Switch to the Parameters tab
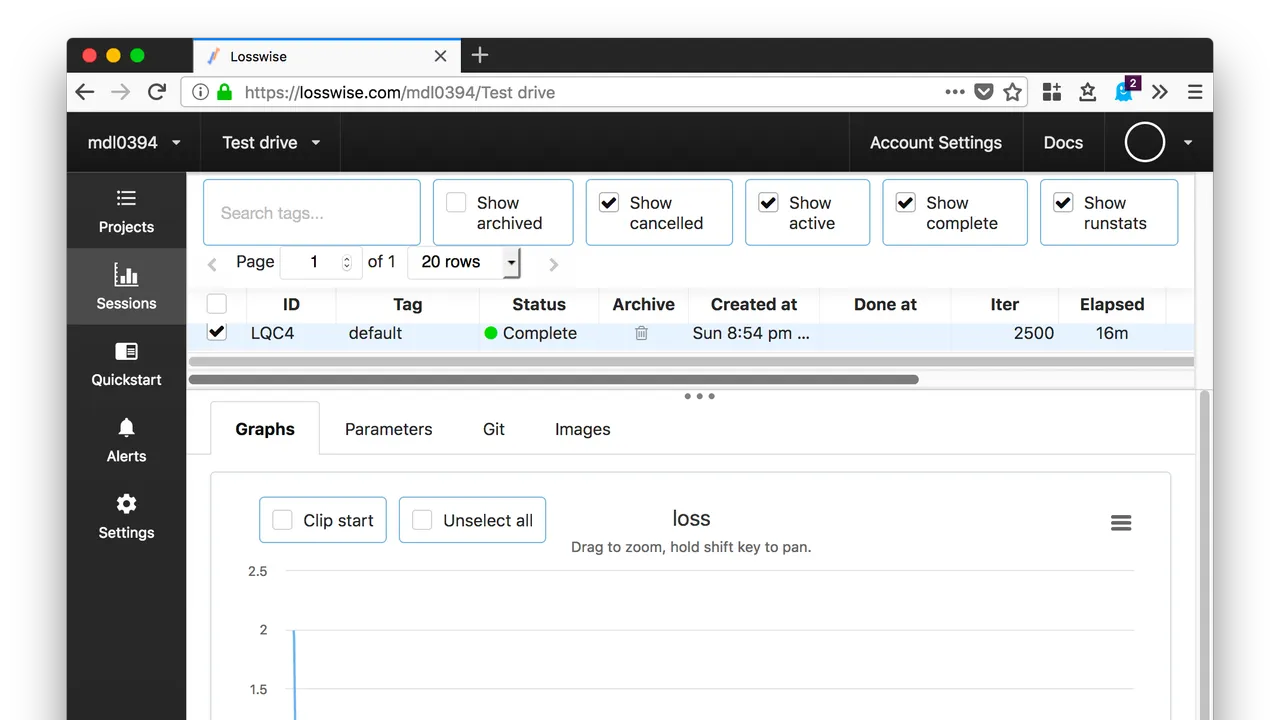 pyautogui.click(x=389, y=429)
